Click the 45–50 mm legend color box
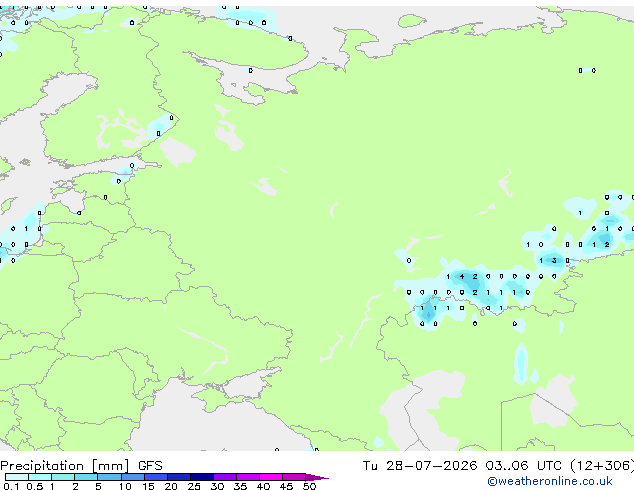The width and height of the screenshot is (634, 490). (294, 477)
